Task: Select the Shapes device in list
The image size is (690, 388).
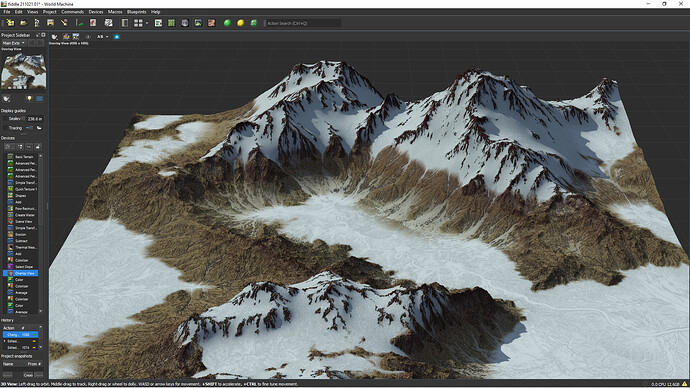Action: pos(21,195)
